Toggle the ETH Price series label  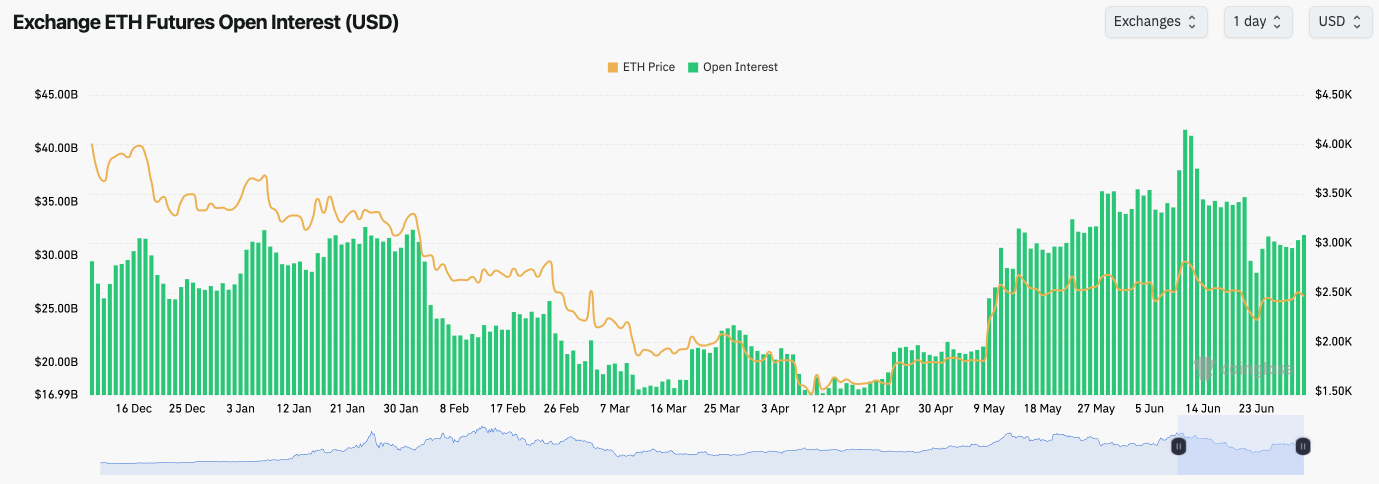point(648,67)
